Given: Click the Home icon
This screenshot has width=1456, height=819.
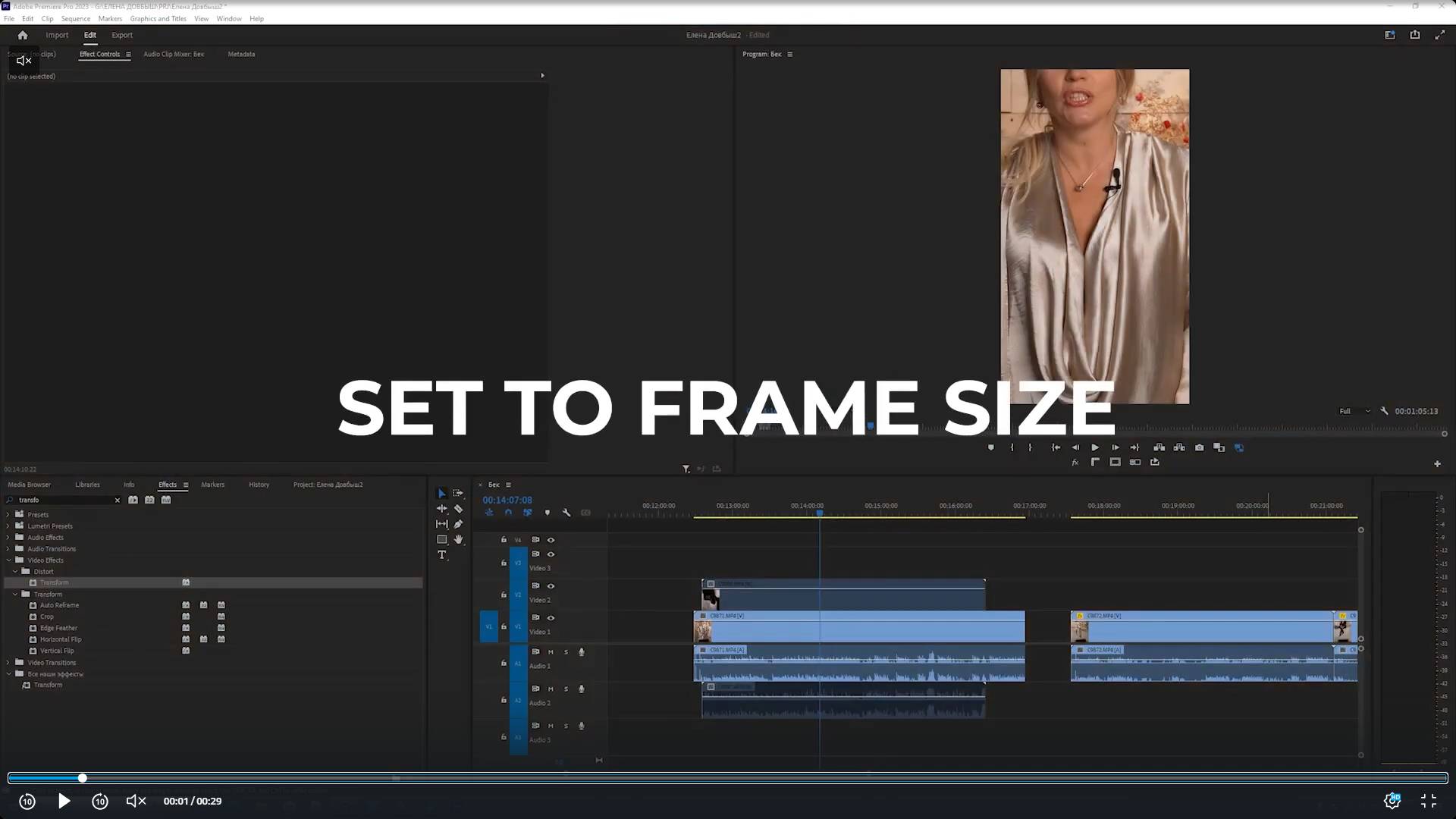Looking at the screenshot, I should [23, 35].
